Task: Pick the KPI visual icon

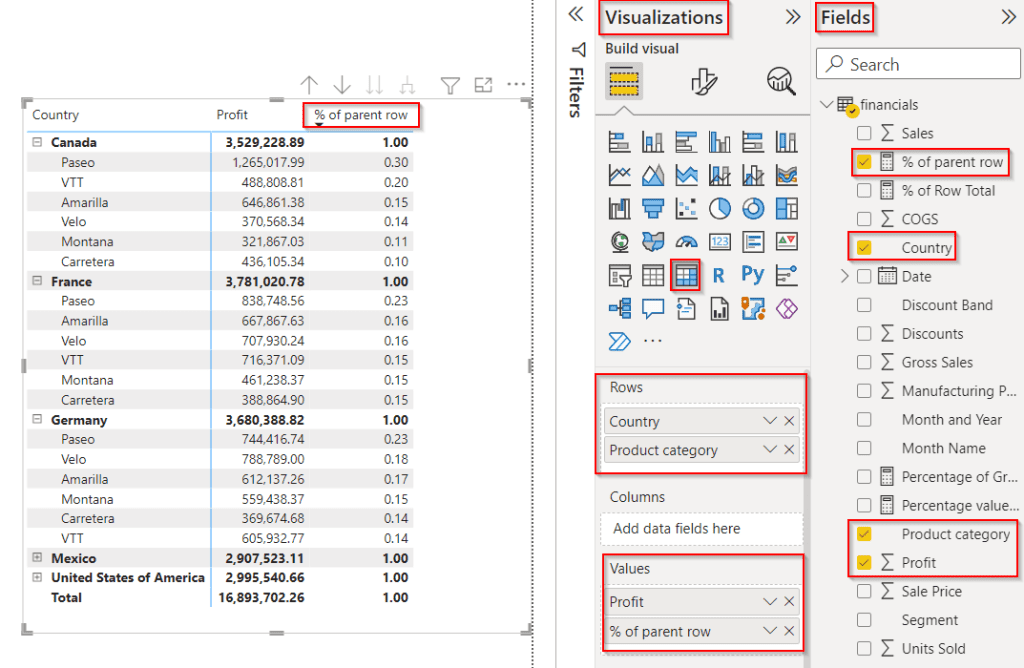Action: [x=786, y=242]
